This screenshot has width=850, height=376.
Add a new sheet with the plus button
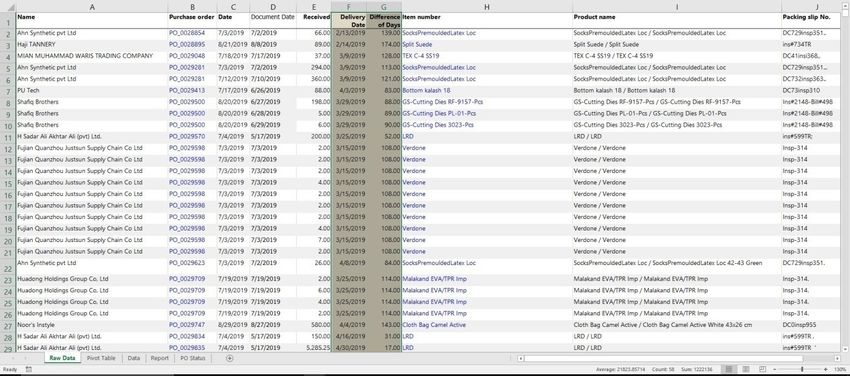pyautogui.click(x=229, y=358)
